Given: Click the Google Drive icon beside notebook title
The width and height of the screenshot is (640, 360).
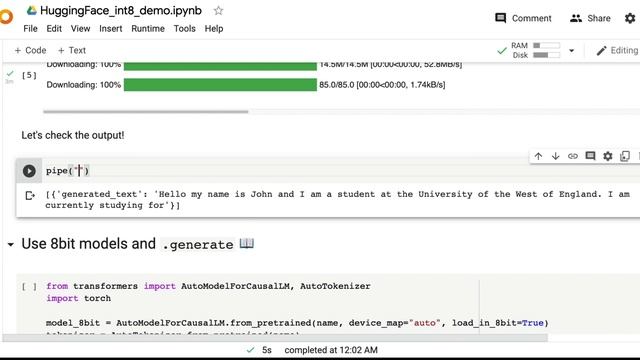Looking at the screenshot, I should pos(31,11).
